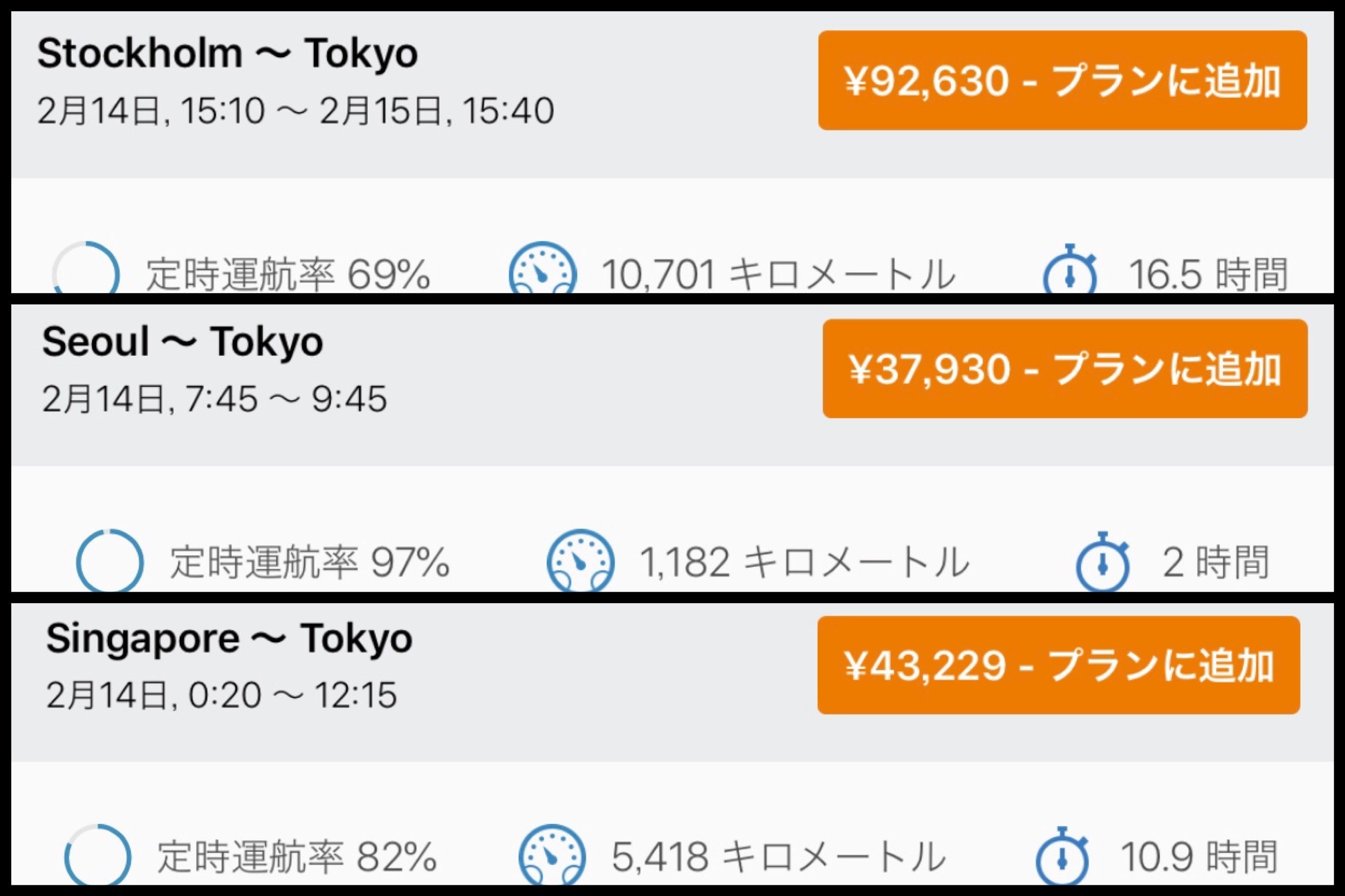The width and height of the screenshot is (1345, 896).
Task: Select the Stockholm ~ Tokyo route title
Action: [x=227, y=54]
